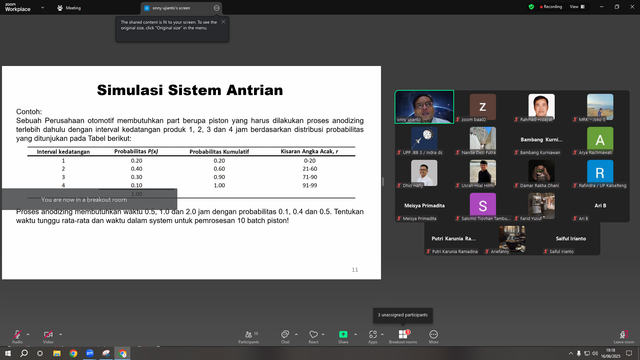Select Dhio Hafiy's participant tile
The image size is (640, 360).
coord(424,173)
